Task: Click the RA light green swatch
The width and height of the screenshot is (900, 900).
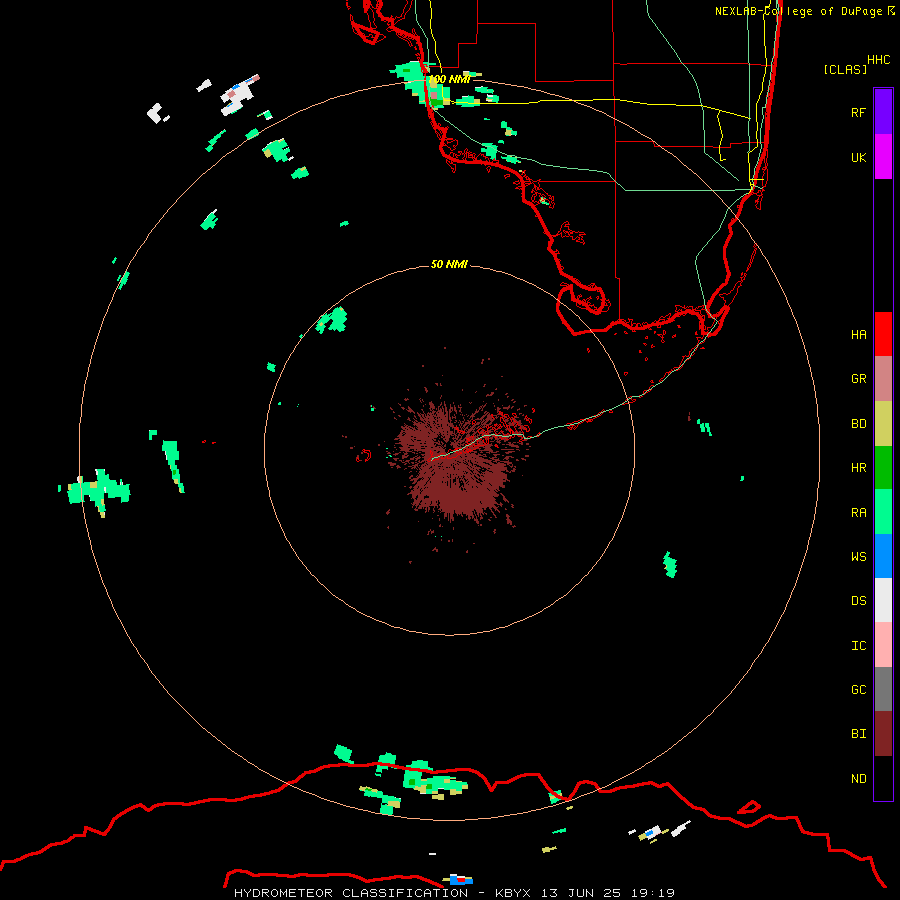Action: (x=883, y=512)
